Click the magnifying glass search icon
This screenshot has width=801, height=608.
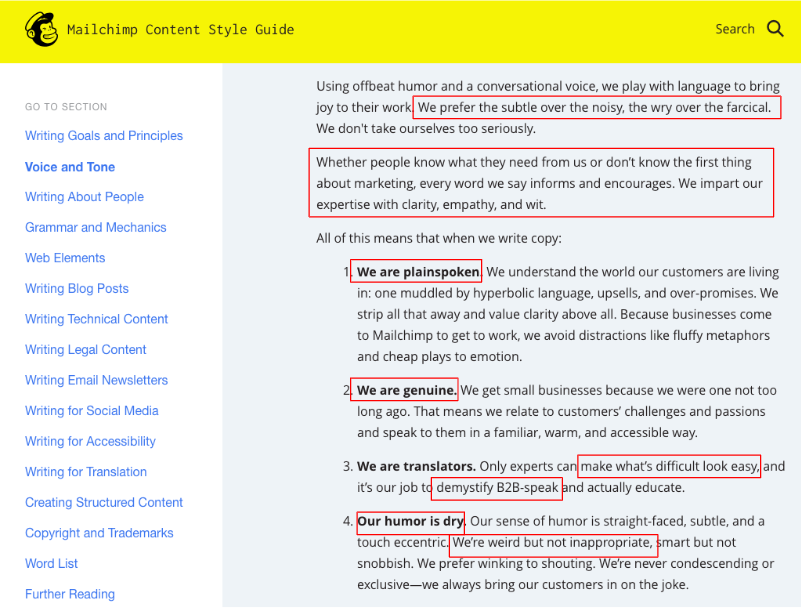coord(775,29)
